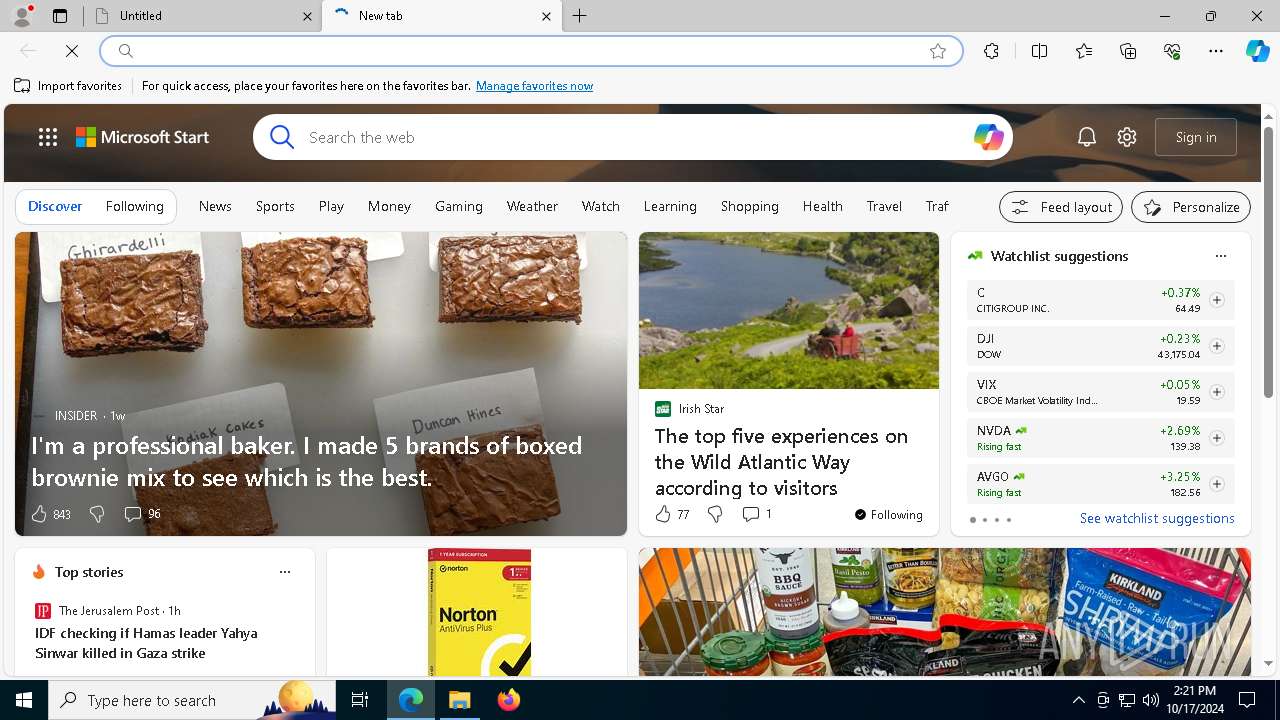
Task: Open the Collections icon
Action: pyautogui.click(x=1128, y=51)
